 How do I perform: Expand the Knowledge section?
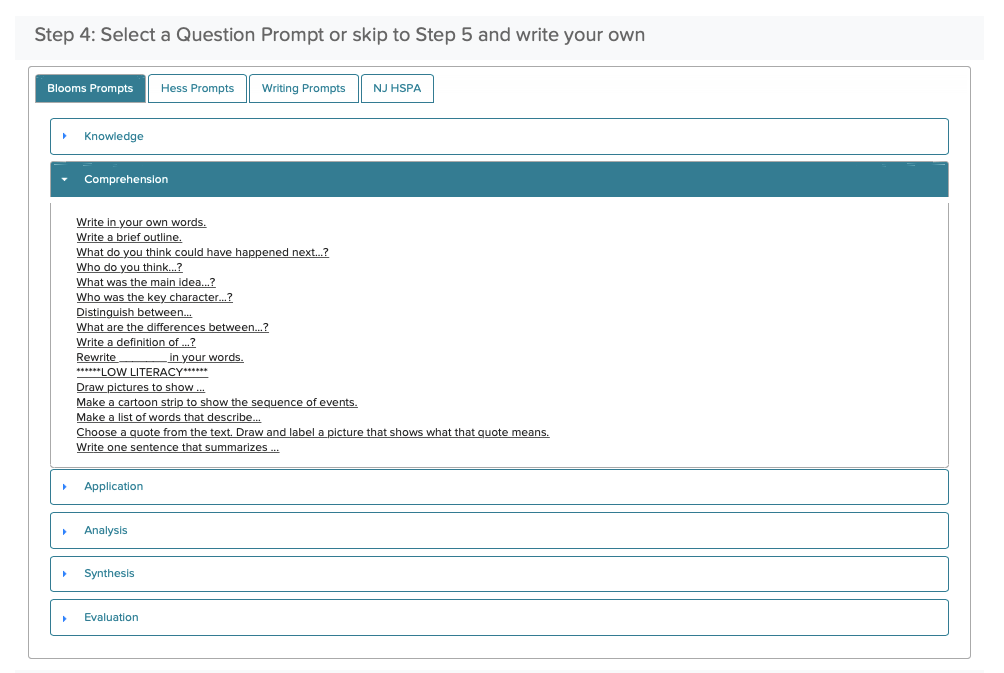point(113,136)
